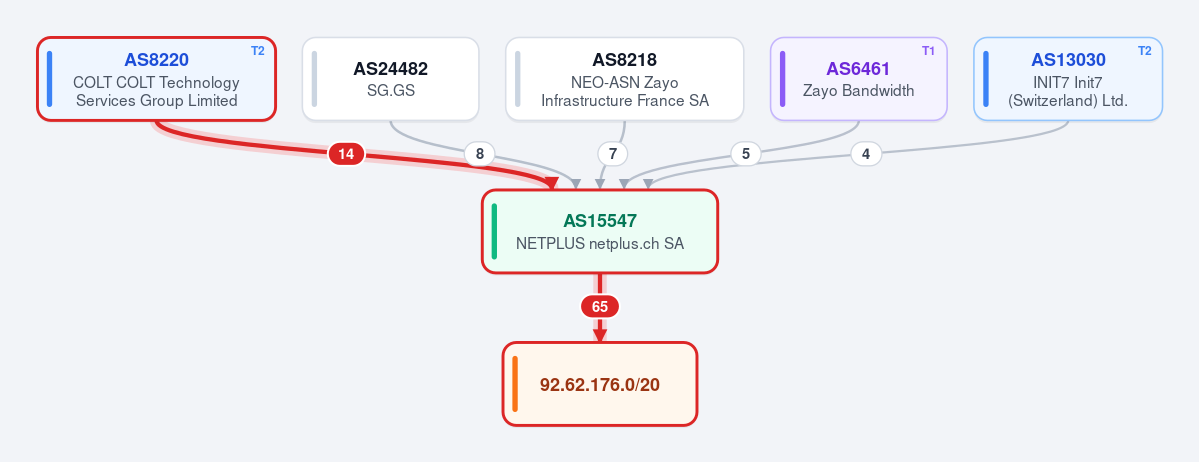1199x462 pixels.
Task: Click the AS8218 NEO-ASN Zayo node
Action: pyautogui.click(x=624, y=79)
